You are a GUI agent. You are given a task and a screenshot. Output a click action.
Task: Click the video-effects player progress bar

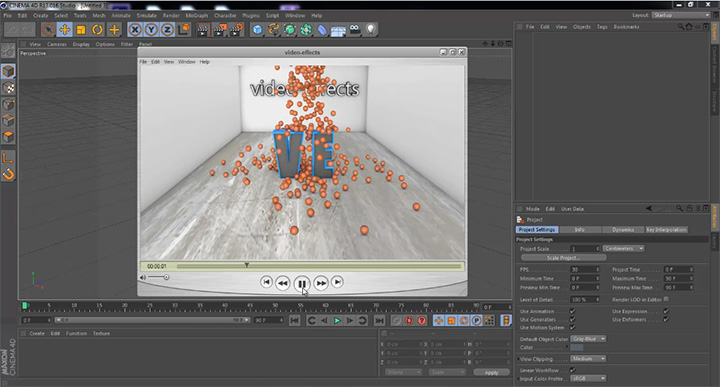click(x=319, y=266)
